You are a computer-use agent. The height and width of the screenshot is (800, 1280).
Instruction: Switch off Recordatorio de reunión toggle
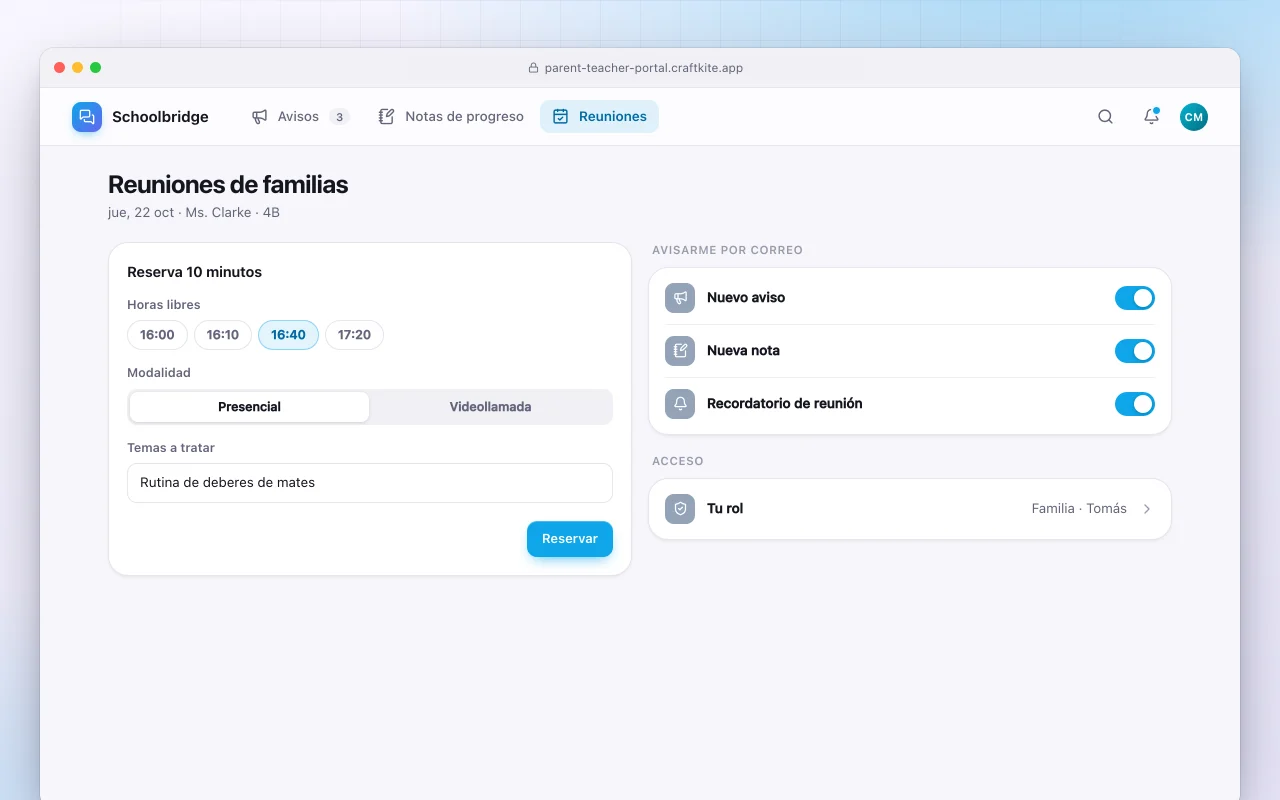coord(1135,404)
